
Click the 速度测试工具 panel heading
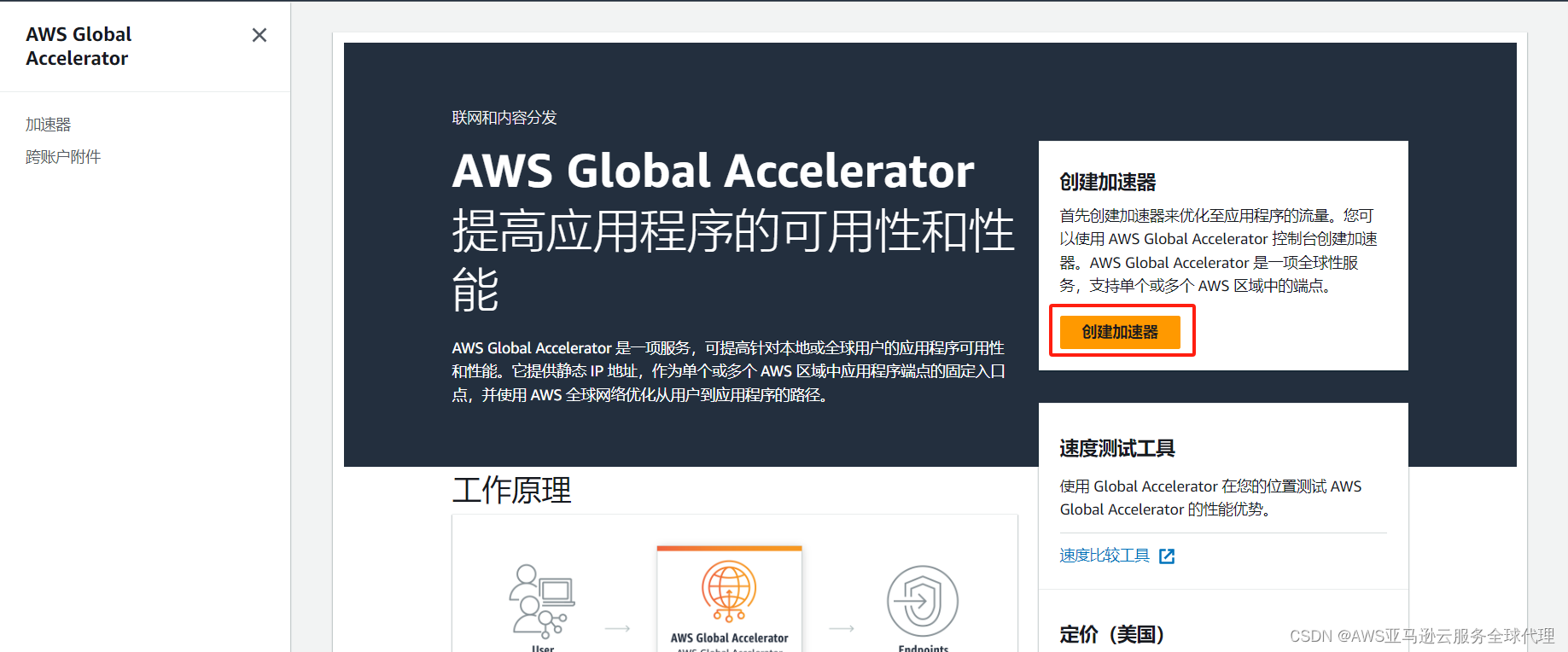pos(1117,448)
